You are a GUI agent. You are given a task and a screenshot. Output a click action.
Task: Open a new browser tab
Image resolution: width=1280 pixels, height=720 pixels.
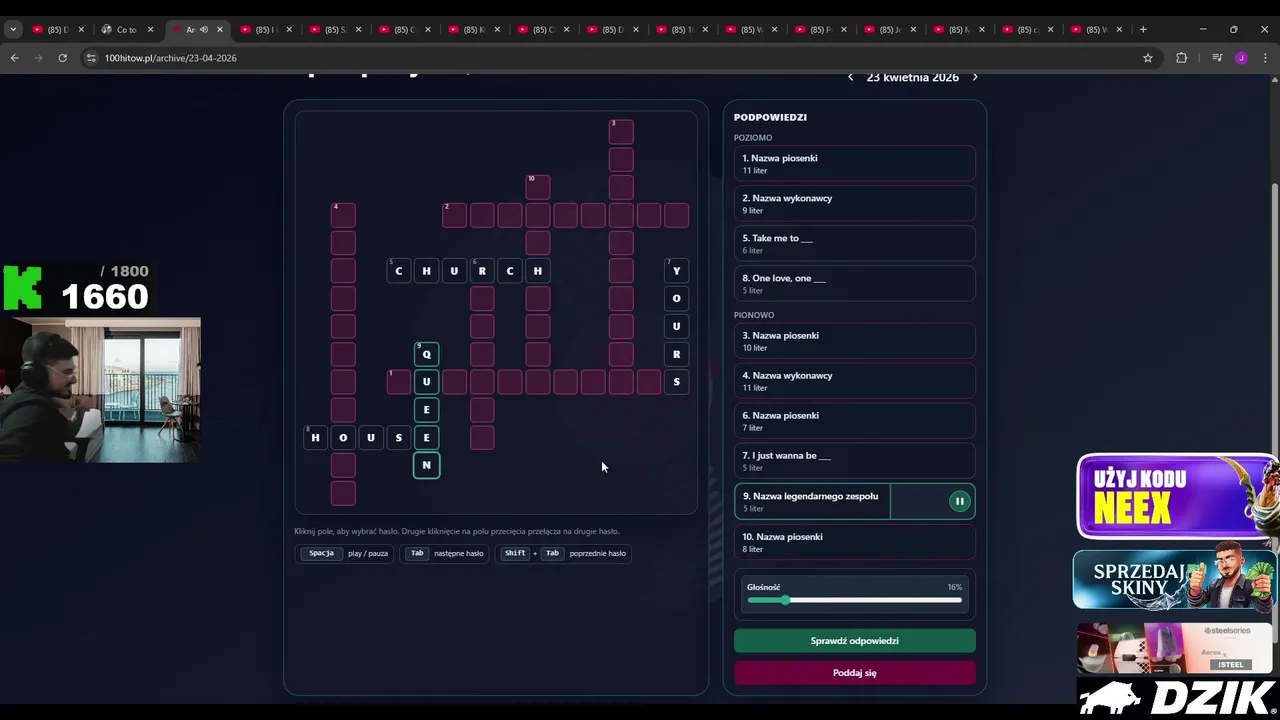click(1143, 29)
